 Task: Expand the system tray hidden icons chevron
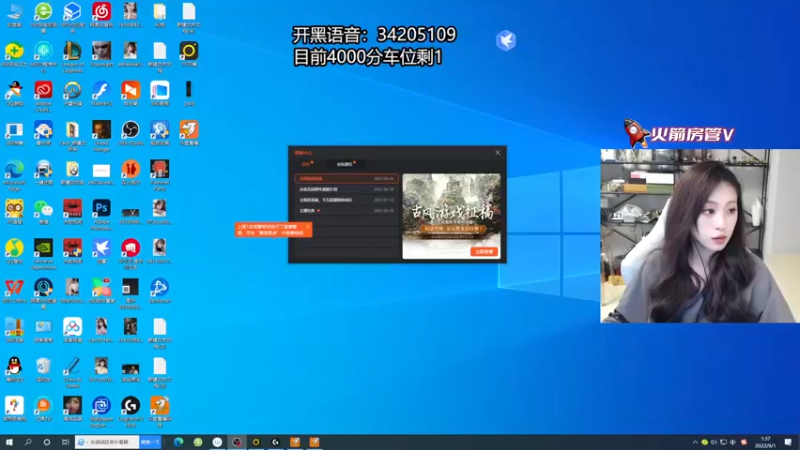pos(695,442)
